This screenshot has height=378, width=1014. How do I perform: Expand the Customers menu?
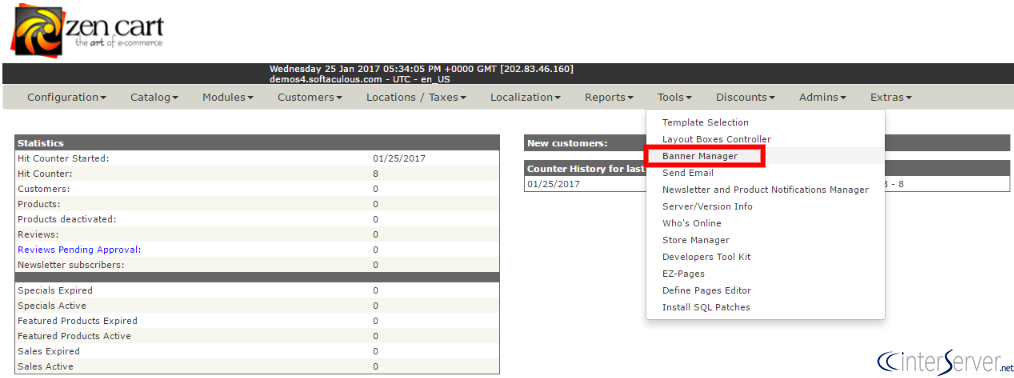point(310,98)
